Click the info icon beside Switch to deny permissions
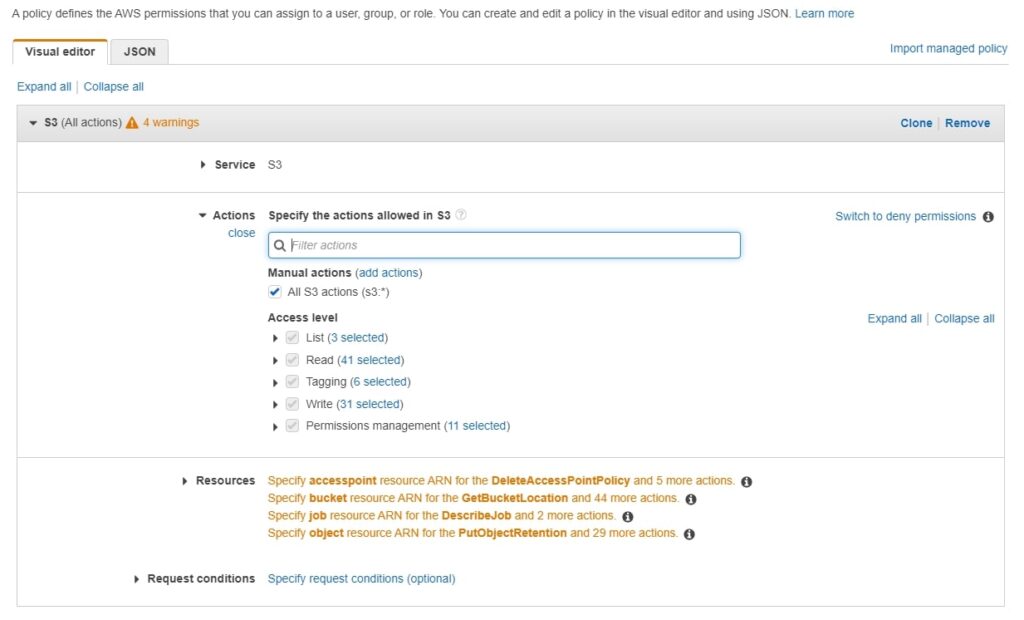Viewport: 1024px width, 620px height. pyautogui.click(x=988, y=216)
